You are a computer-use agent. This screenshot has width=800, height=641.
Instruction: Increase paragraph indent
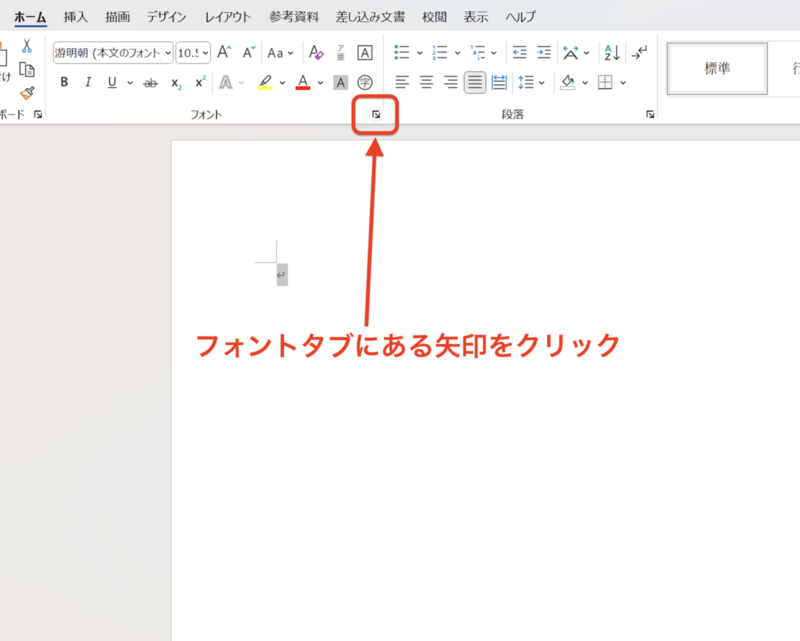(x=544, y=52)
